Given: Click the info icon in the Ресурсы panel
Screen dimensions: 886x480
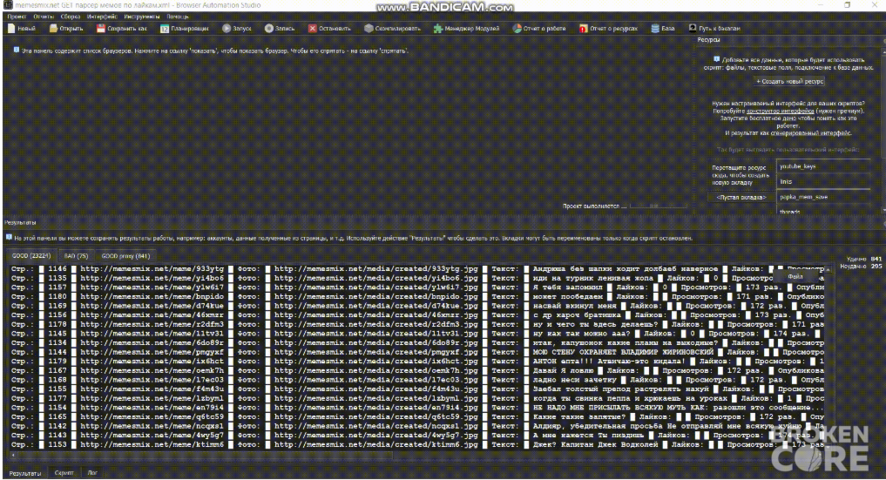Looking at the screenshot, I should (x=716, y=59).
